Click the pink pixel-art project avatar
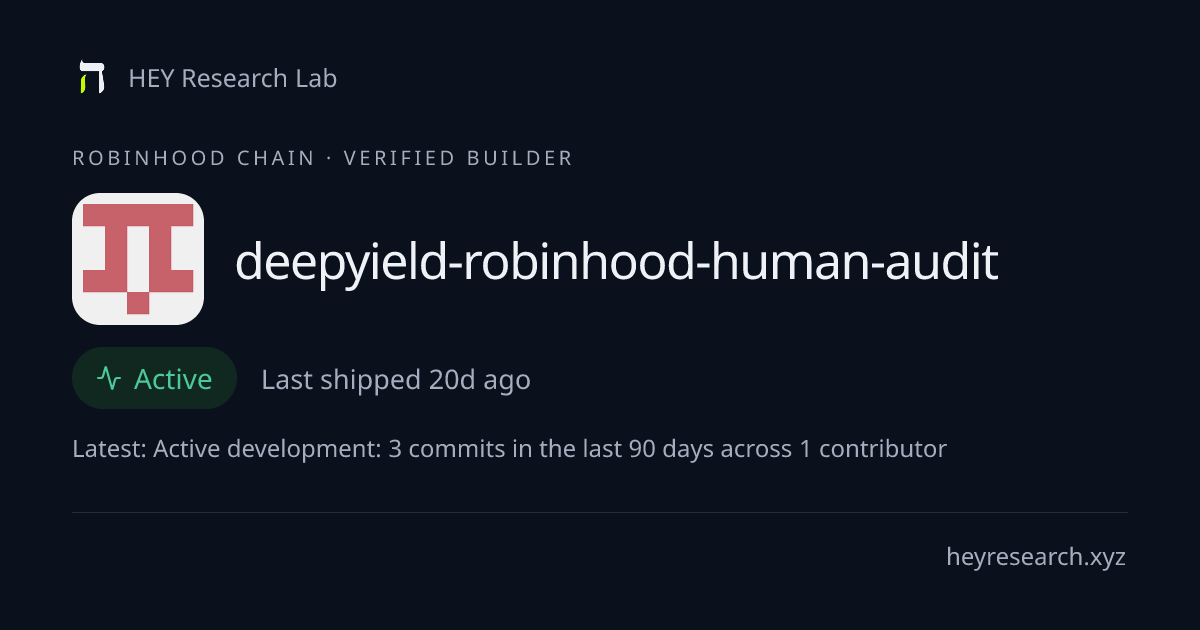1200x630 pixels. pyautogui.click(x=138, y=259)
